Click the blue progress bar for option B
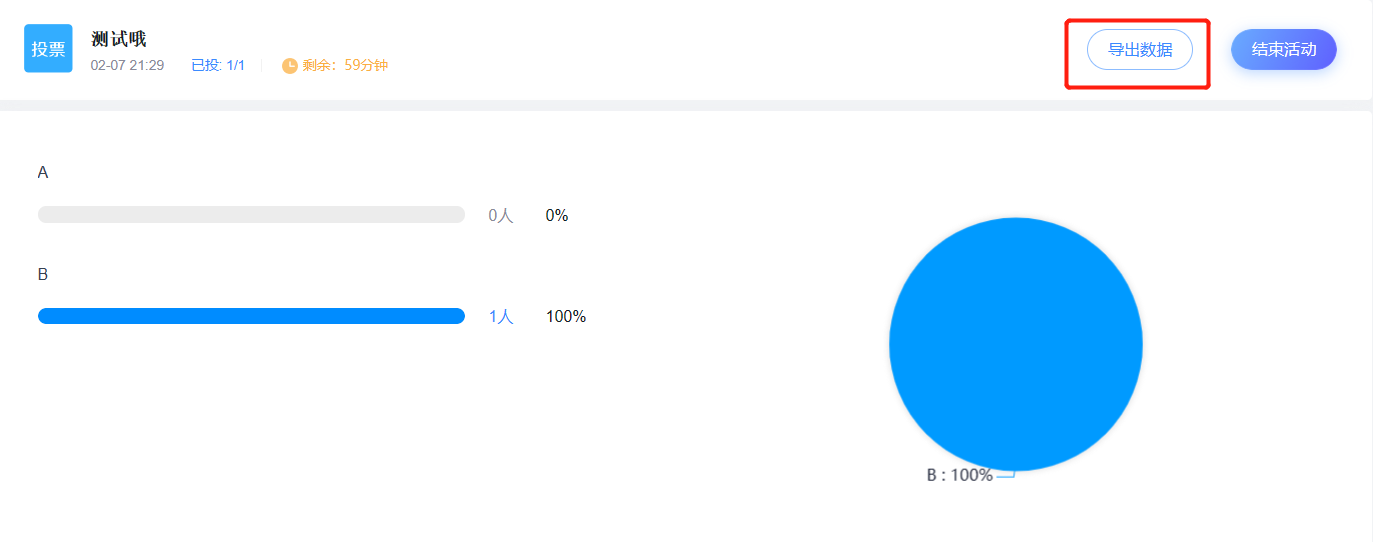Viewport: 1373px width, 542px height. click(x=251, y=316)
